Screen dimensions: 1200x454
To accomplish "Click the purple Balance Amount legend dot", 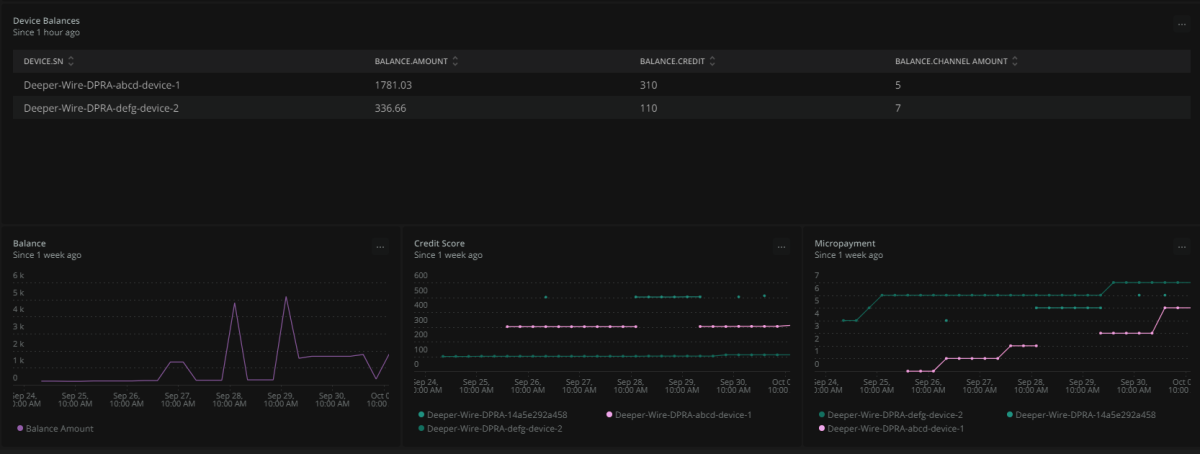I will [x=20, y=428].
